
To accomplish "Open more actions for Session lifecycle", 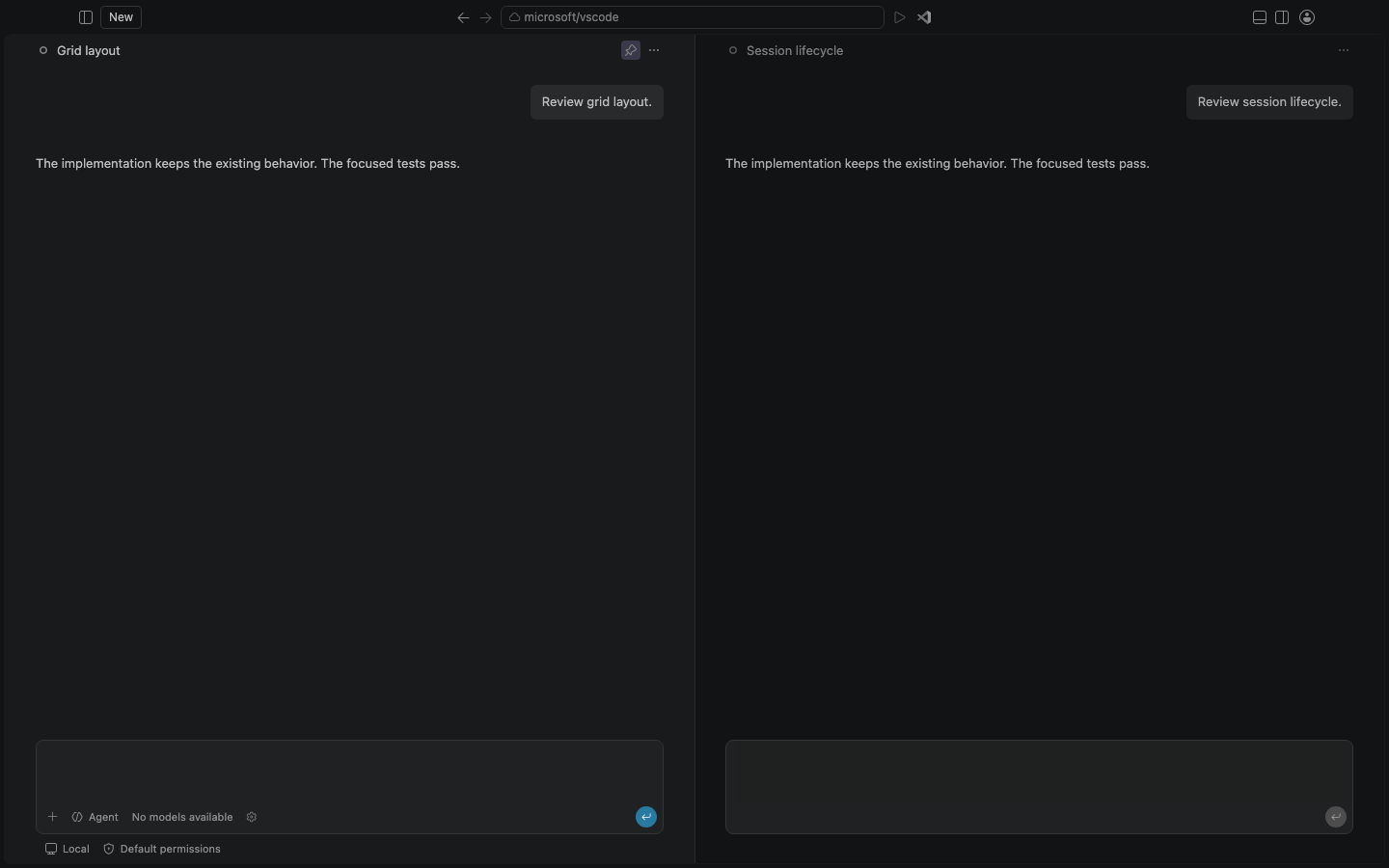I will point(1344,50).
